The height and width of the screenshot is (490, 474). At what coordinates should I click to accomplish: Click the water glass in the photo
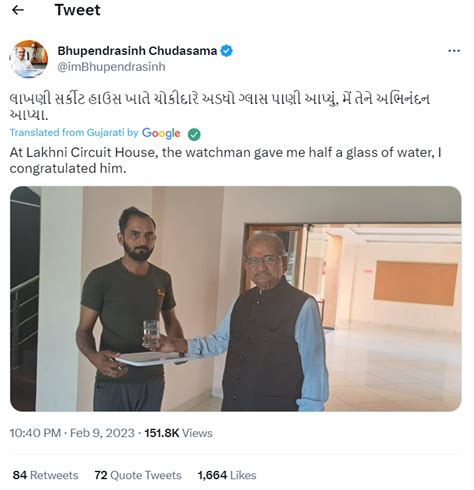[x=151, y=335]
